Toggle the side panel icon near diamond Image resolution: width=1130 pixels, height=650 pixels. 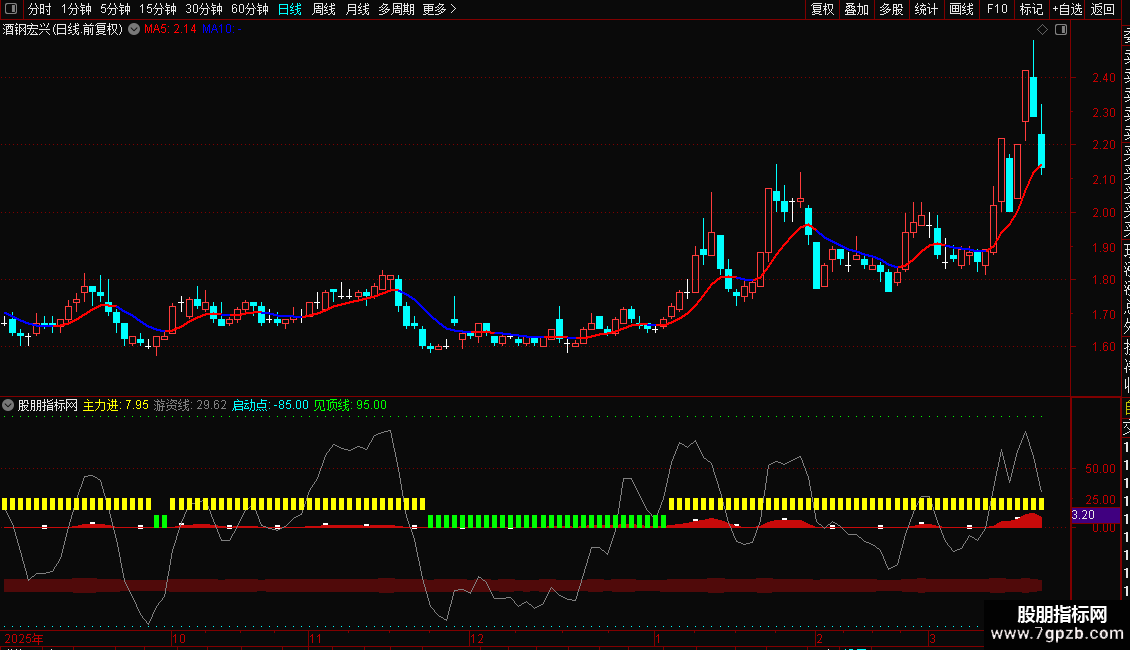coord(1061,29)
